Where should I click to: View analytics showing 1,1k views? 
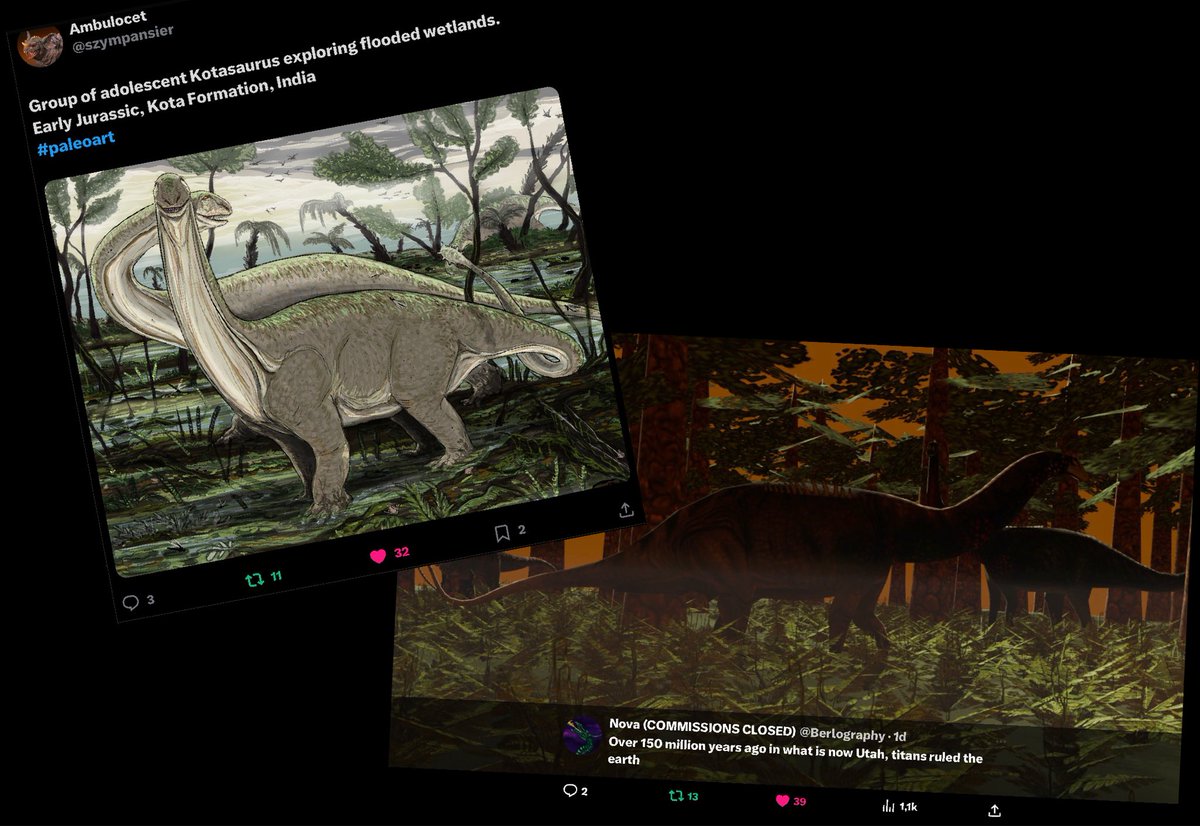(900, 806)
